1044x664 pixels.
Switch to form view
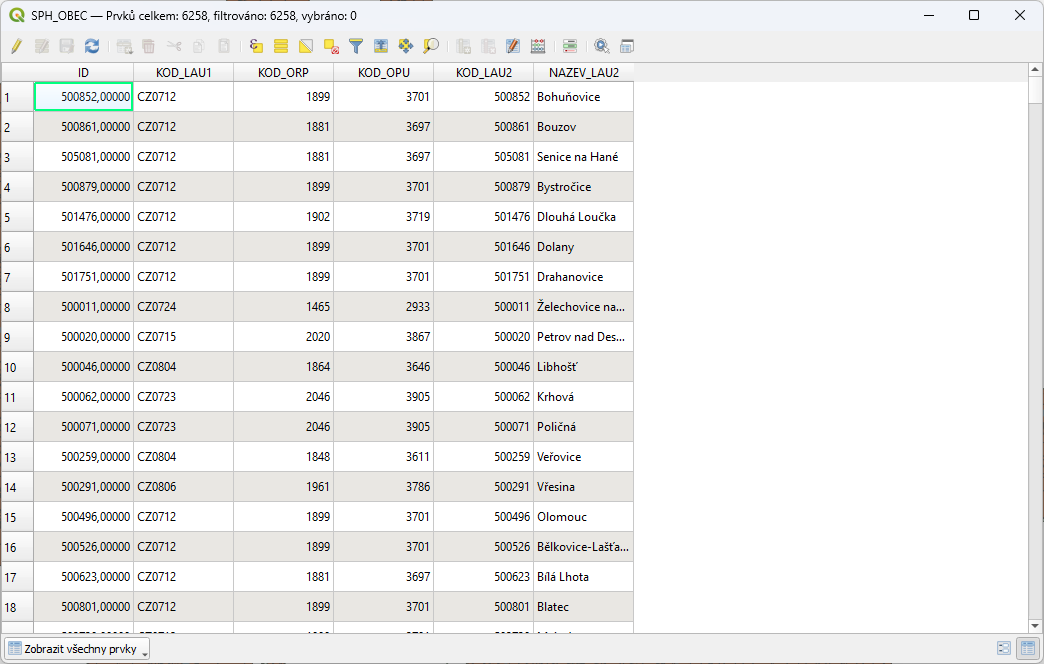pos(1004,649)
